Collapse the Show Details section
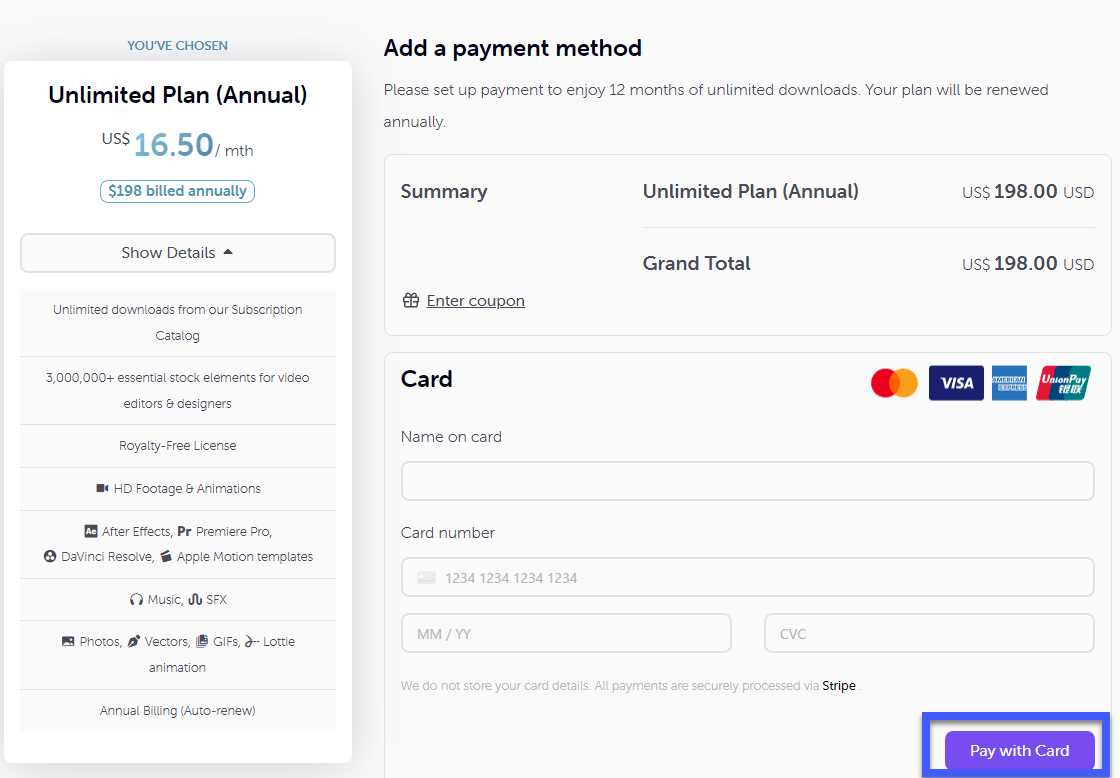1120x778 pixels. (x=178, y=253)
